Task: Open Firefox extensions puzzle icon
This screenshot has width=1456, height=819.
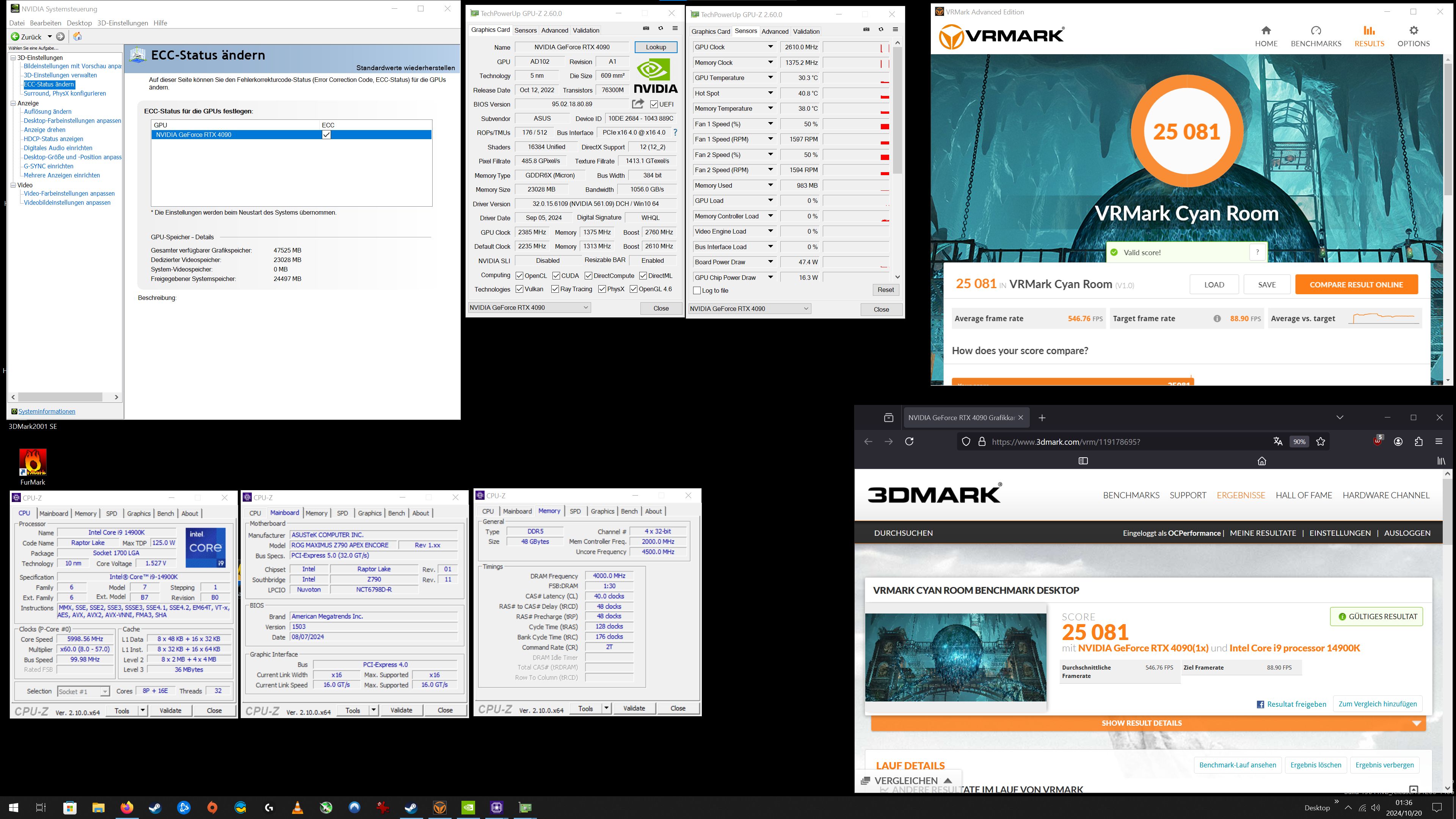Action: tap(1419, 441)
